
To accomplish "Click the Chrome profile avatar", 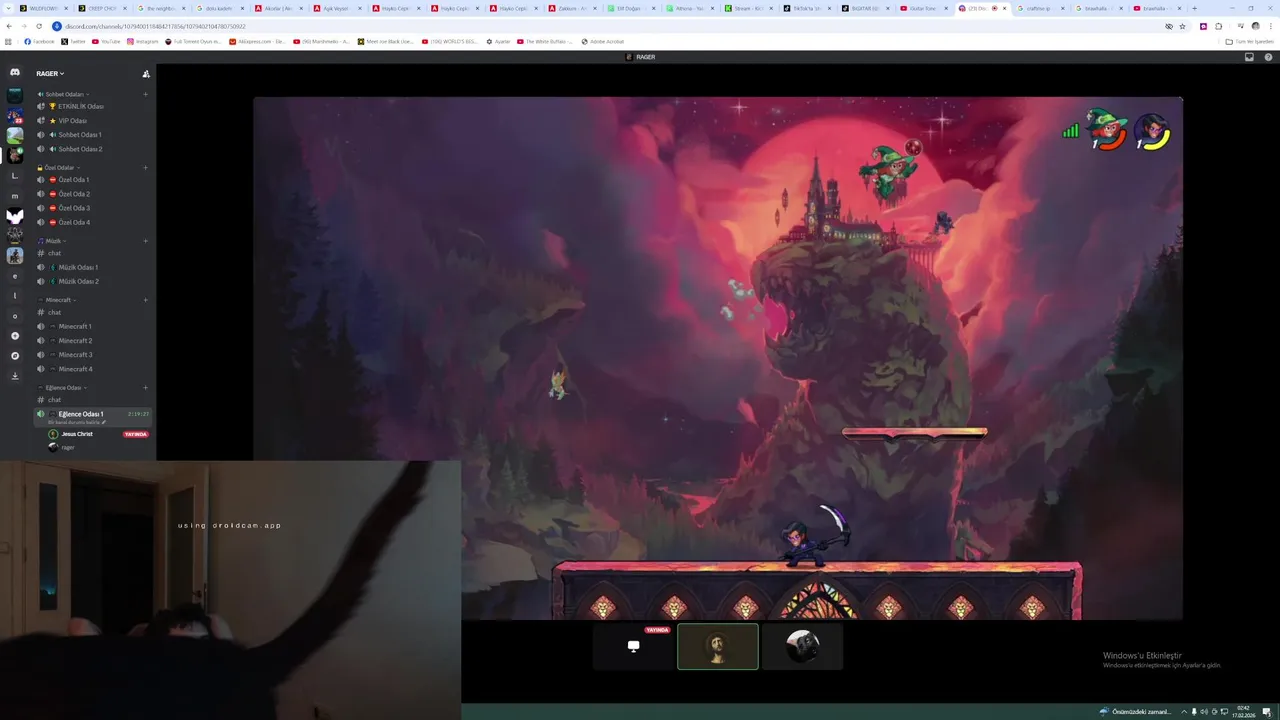I will (x=1256, y=26).
